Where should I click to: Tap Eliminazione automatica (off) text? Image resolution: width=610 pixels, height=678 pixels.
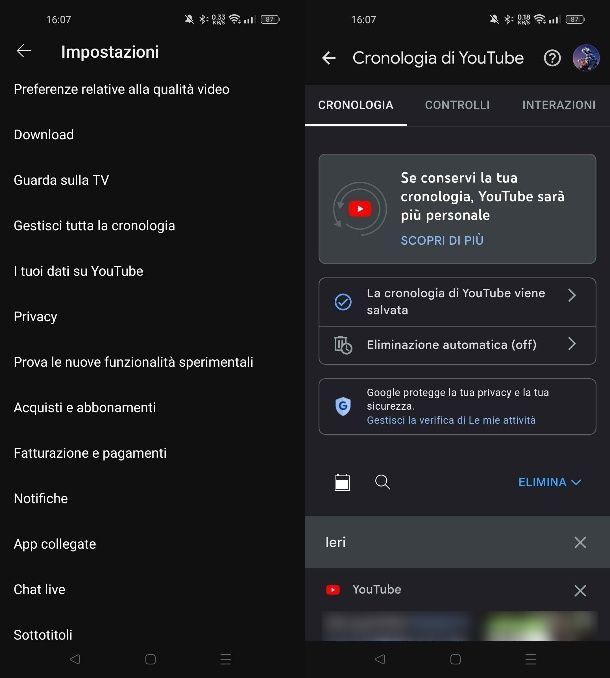point(451,345)
